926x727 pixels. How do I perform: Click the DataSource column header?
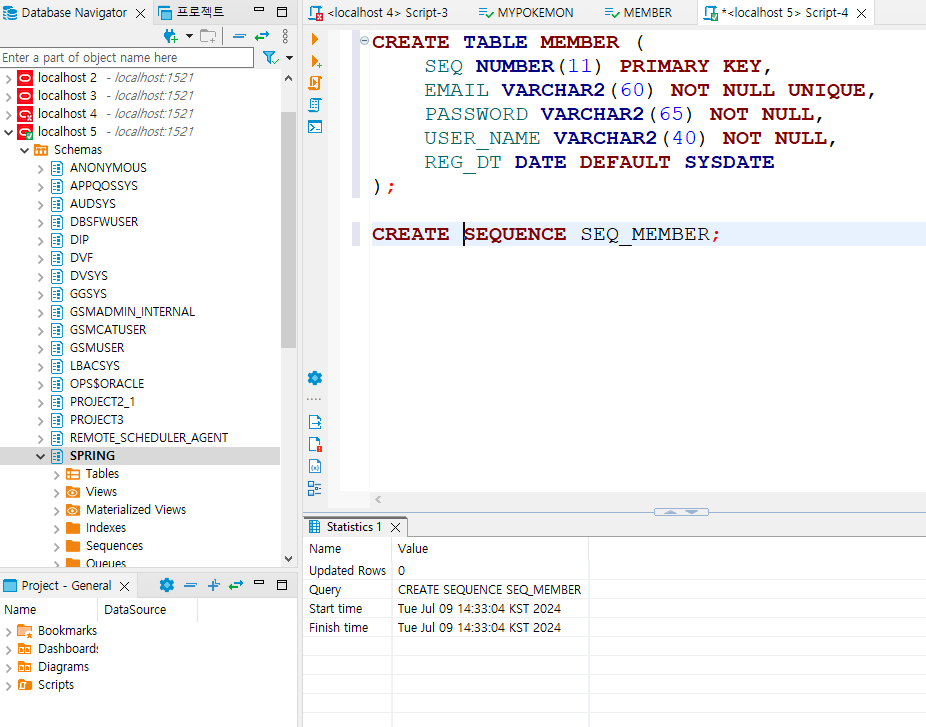click(x=135, y=609)
